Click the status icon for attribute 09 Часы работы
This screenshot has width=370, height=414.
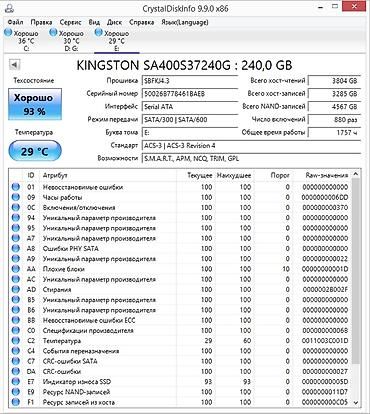[15, 197]
